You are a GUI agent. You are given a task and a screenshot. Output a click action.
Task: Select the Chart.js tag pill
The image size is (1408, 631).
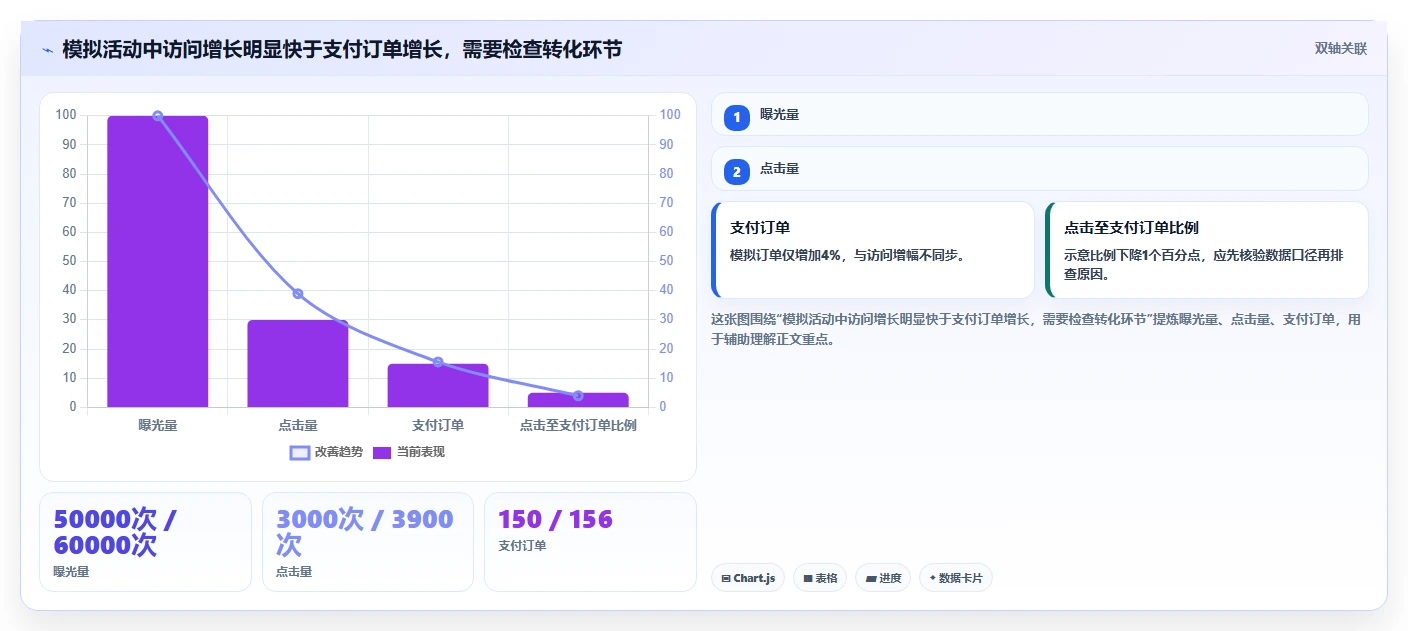coord(748,578)
